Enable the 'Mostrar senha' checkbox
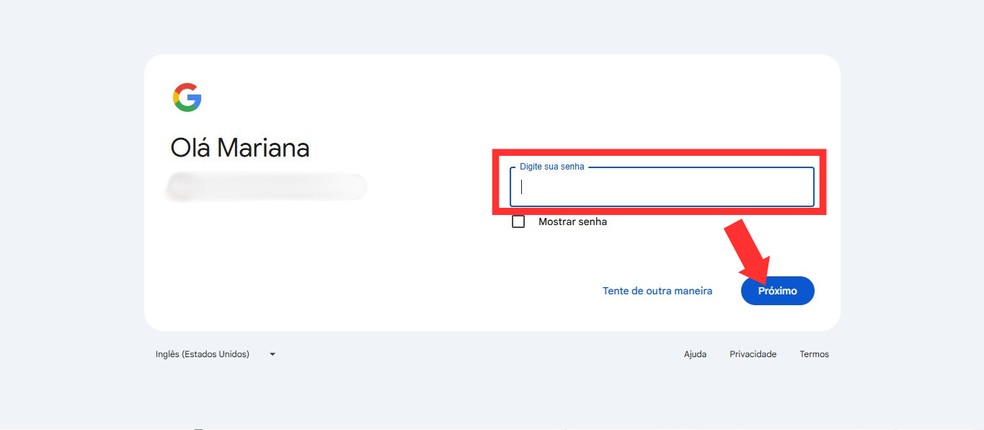 [518, 222]
